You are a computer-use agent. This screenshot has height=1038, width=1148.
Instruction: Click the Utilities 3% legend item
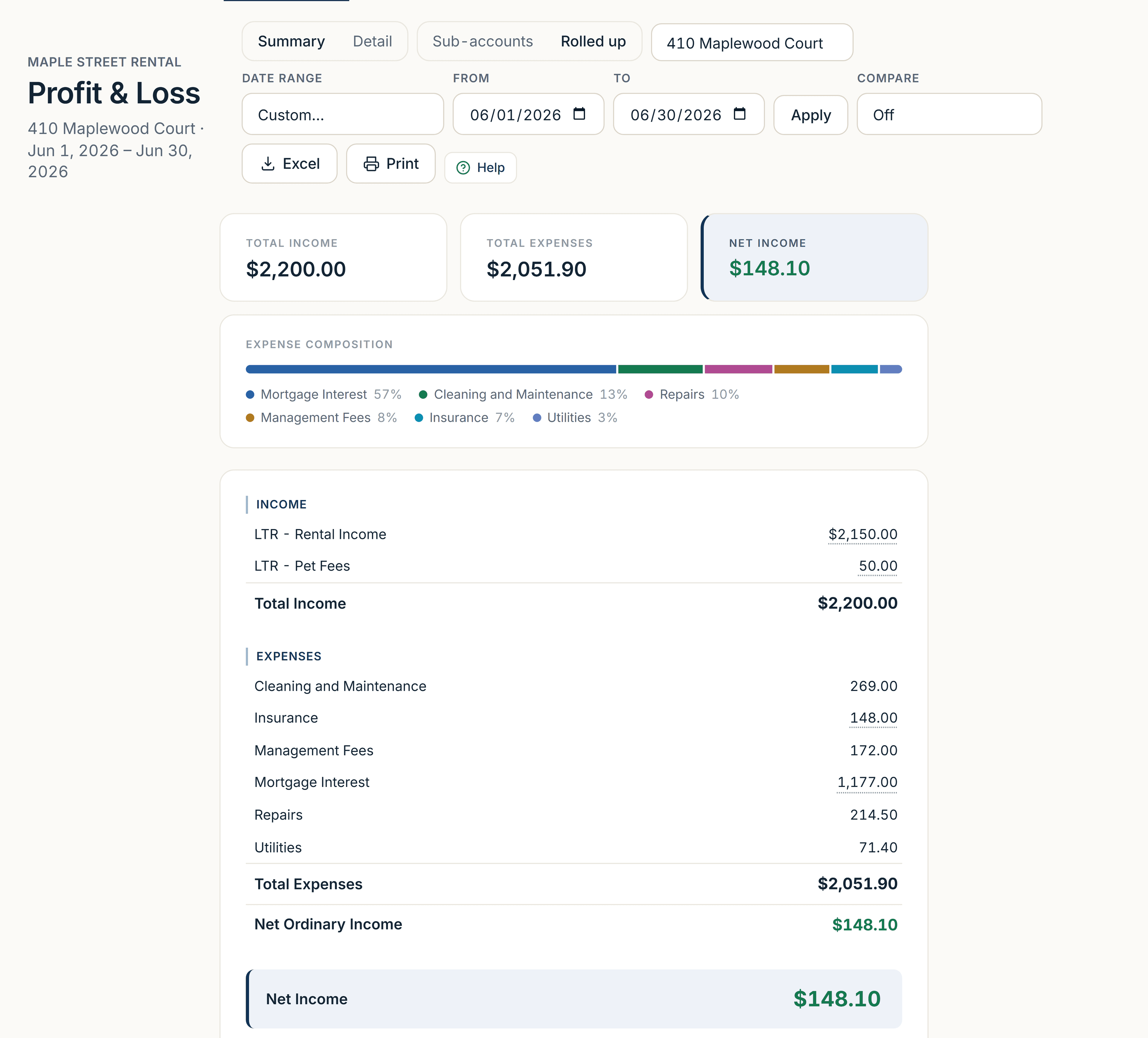(x=575, y=417)
